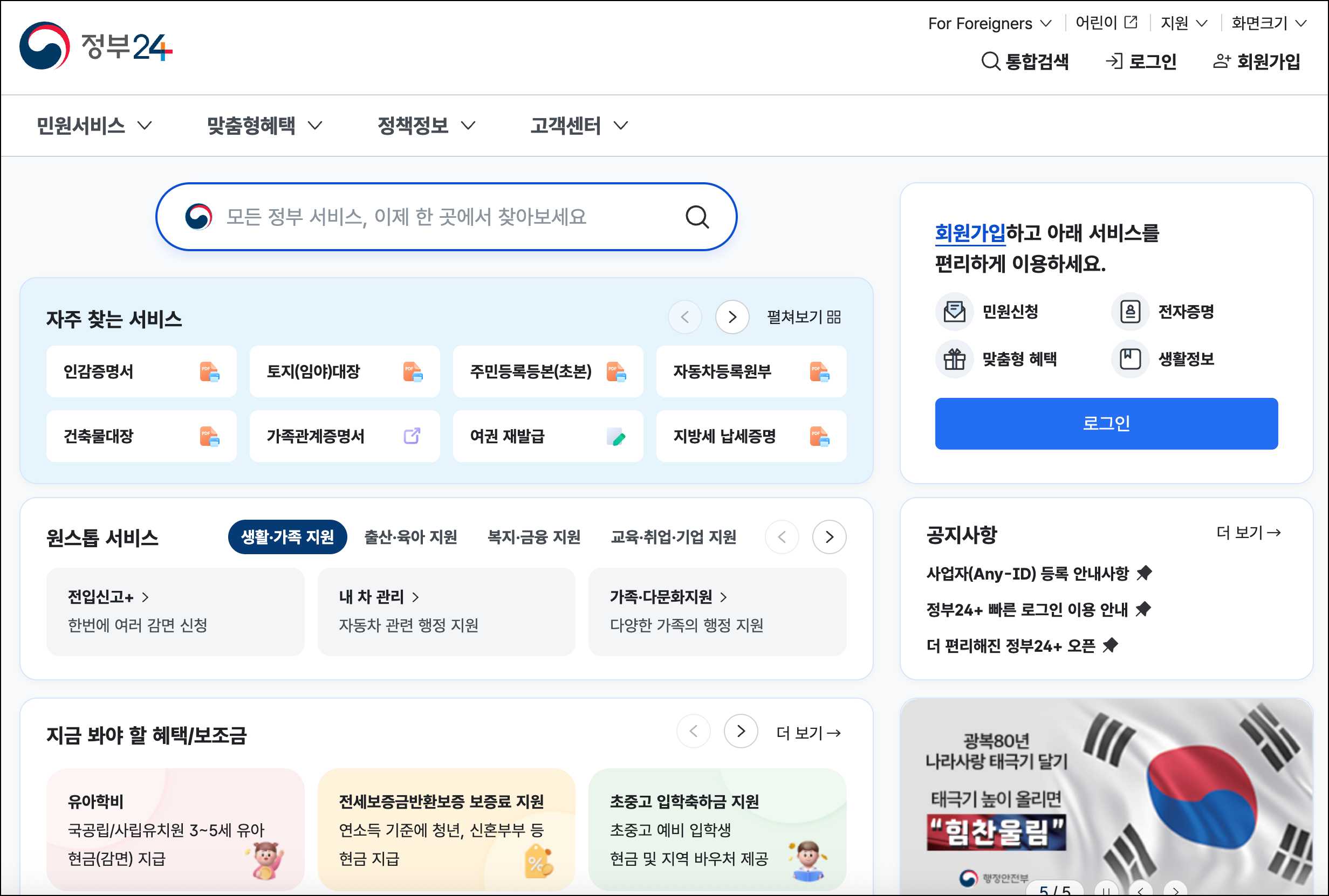
Task: Pause the banner slideshow
Action: point(1106,890)
